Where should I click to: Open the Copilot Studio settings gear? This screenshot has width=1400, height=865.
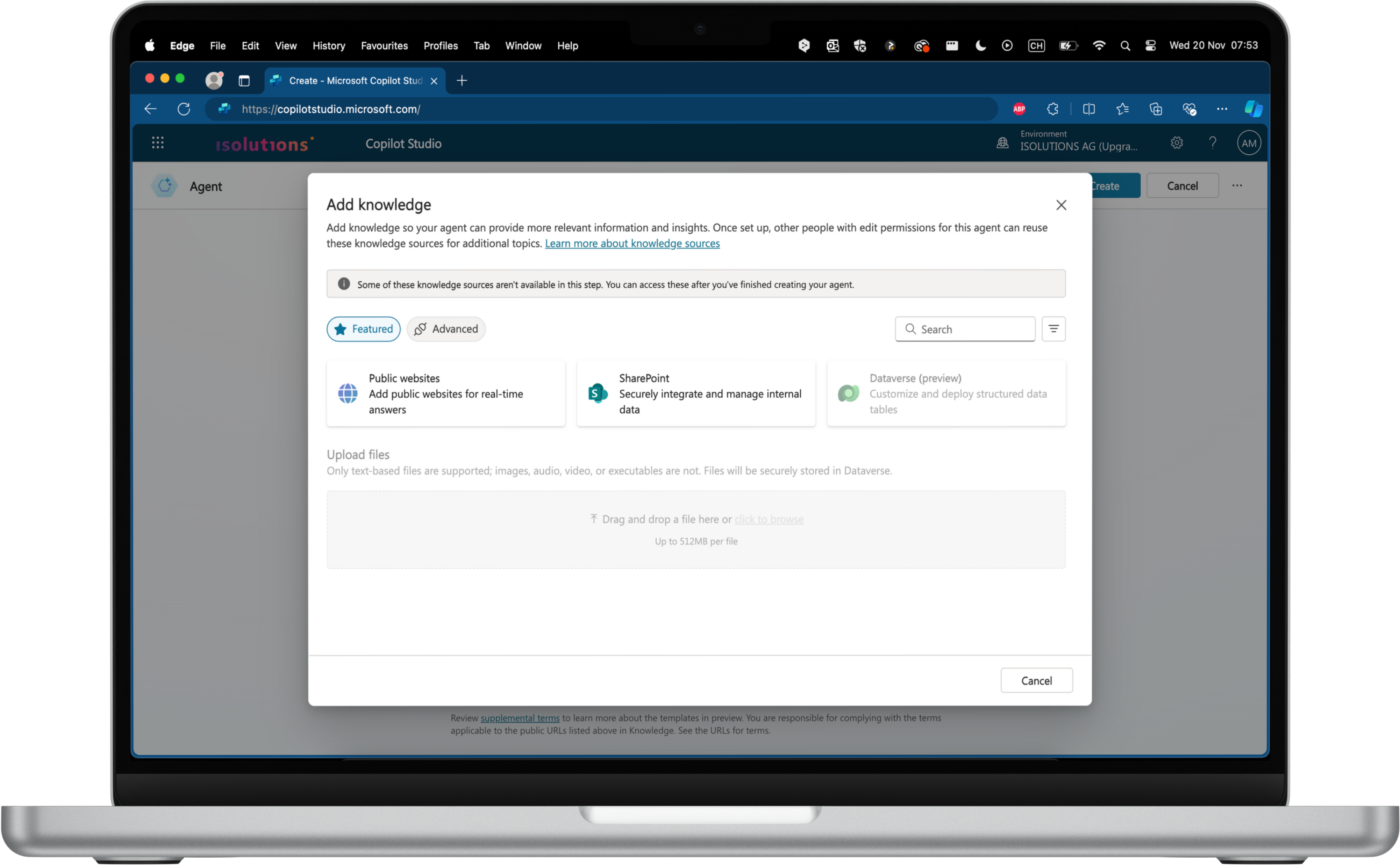(1176, 143)
